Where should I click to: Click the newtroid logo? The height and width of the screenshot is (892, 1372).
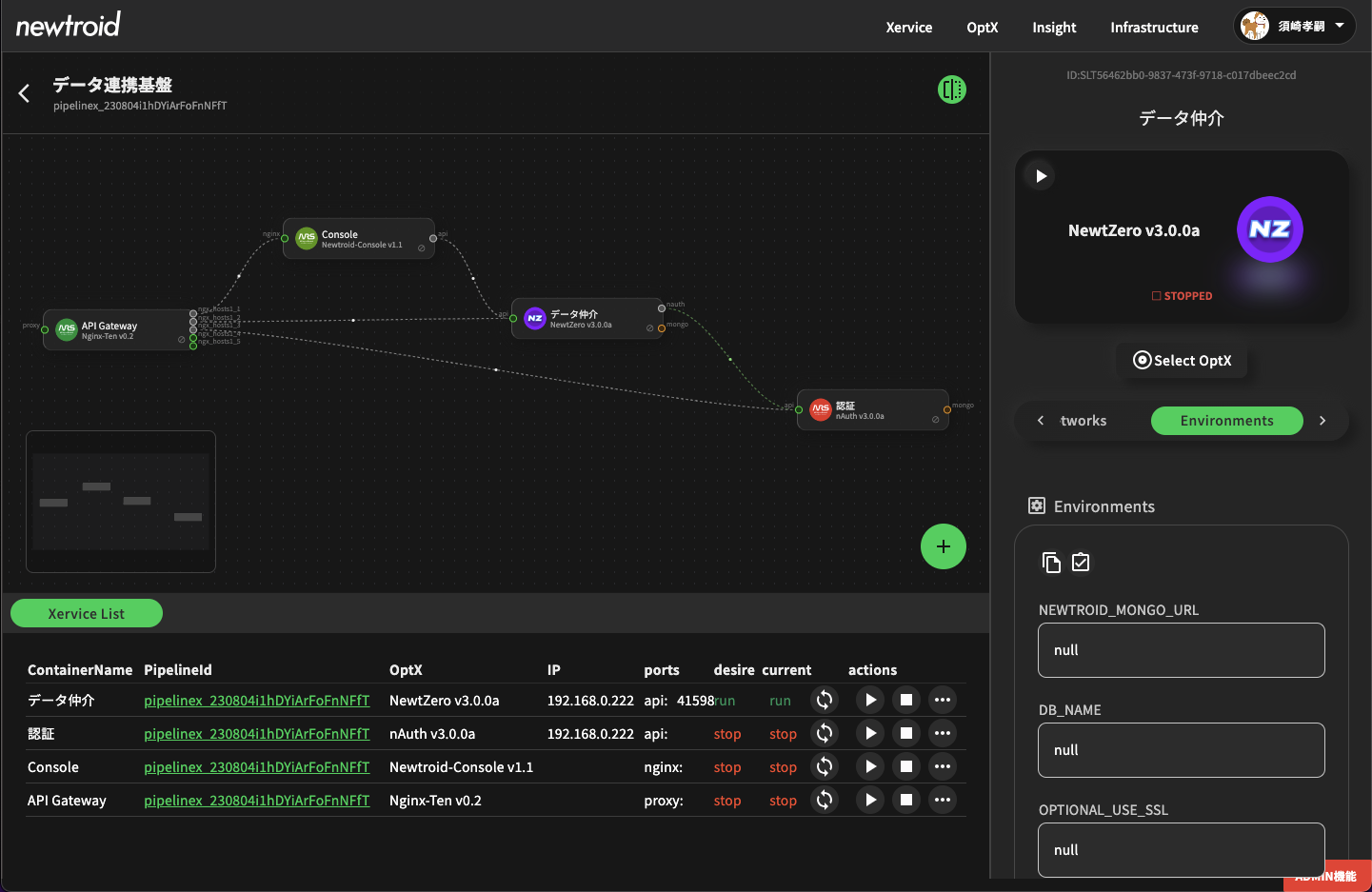[69, 25]
